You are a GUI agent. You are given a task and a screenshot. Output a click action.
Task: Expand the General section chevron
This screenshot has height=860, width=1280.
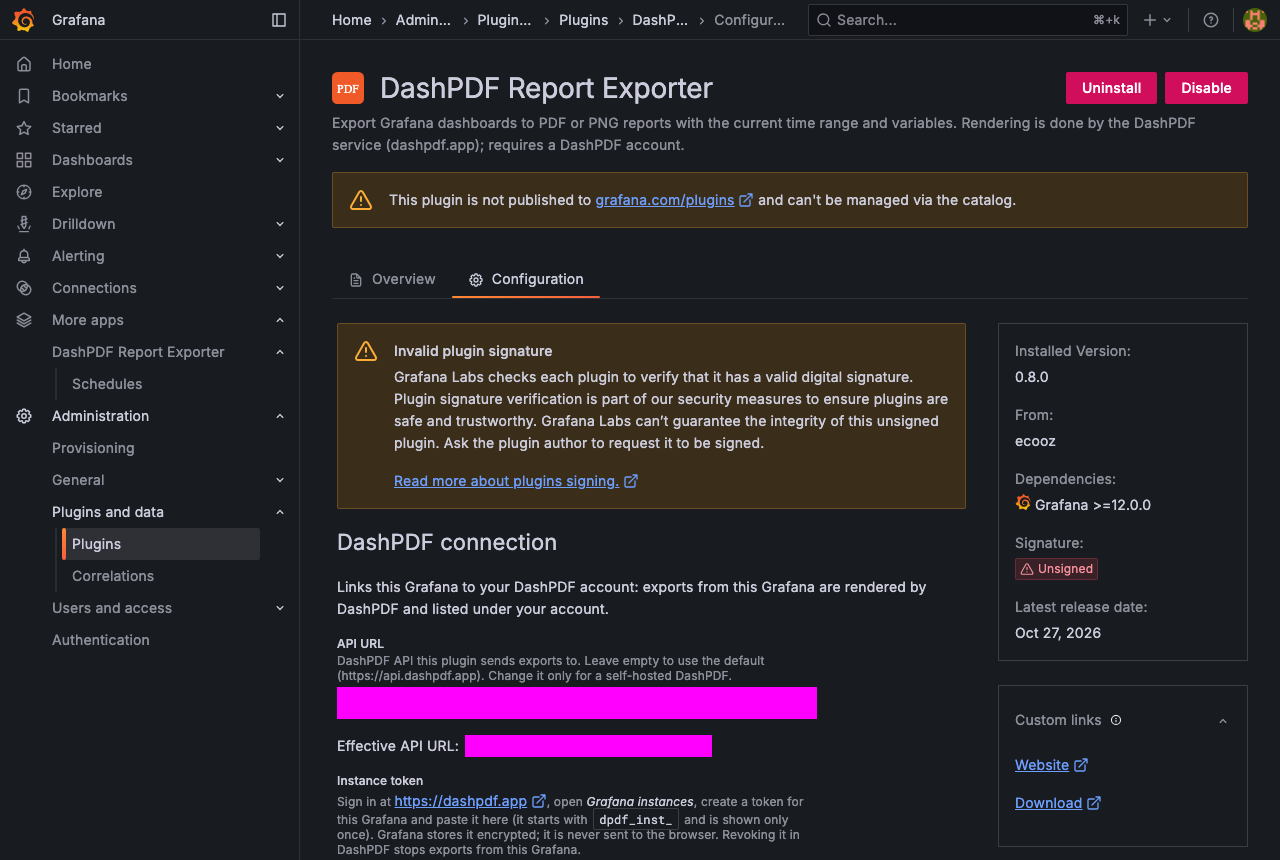pos(280,480)
